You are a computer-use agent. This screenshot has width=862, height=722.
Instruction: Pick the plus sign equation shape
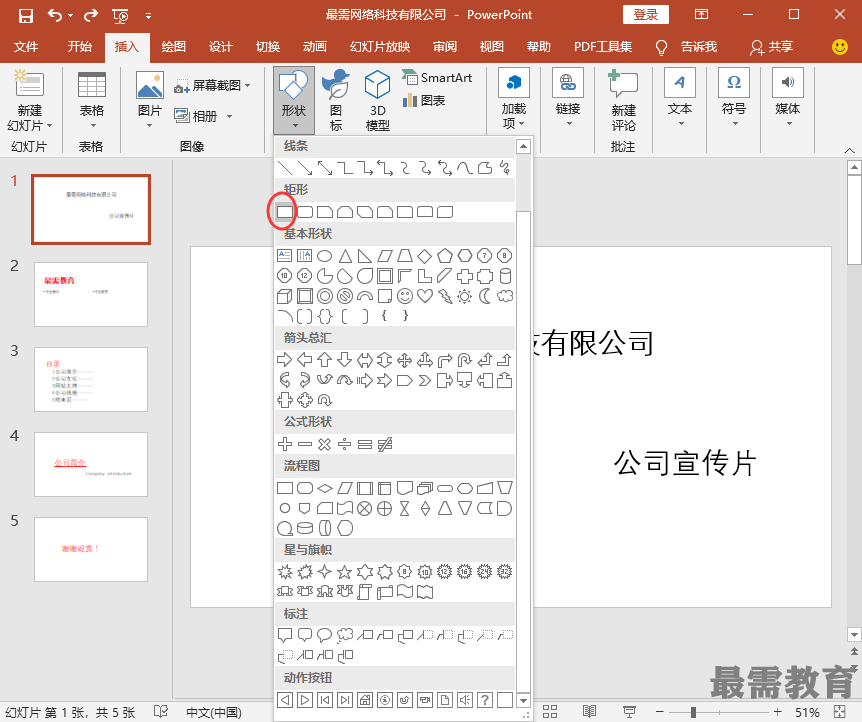pos(285,444)
